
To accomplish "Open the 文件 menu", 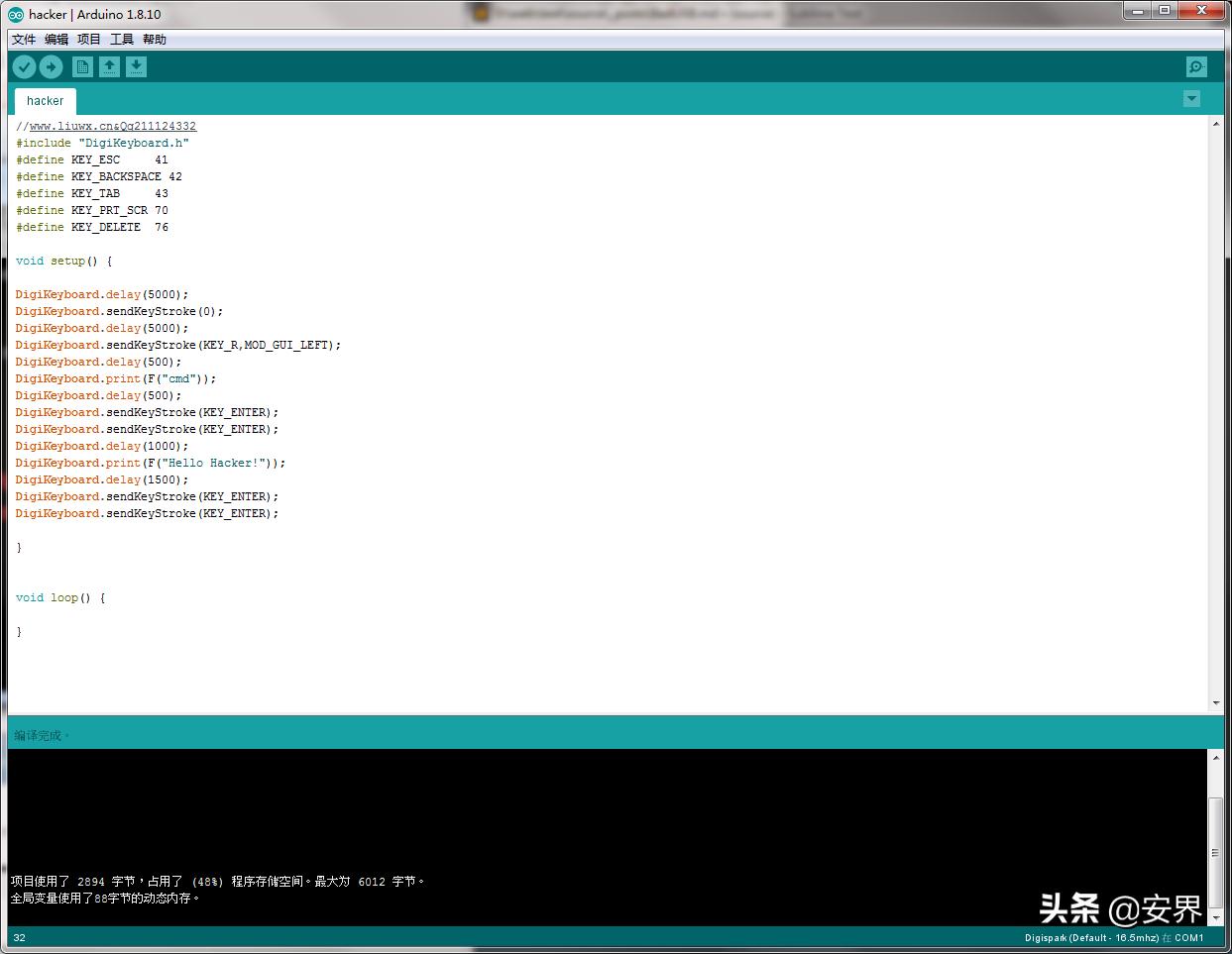I will pos(24,40).
